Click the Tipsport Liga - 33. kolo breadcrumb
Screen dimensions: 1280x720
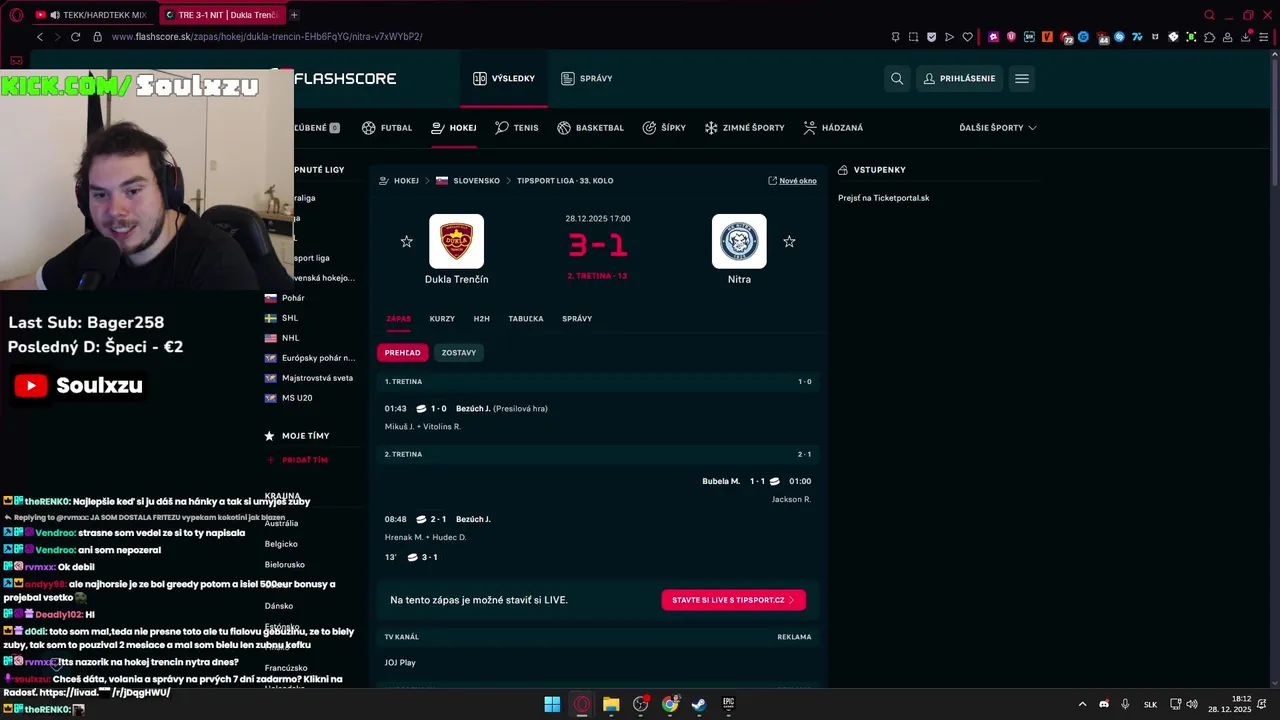(565, 181)
